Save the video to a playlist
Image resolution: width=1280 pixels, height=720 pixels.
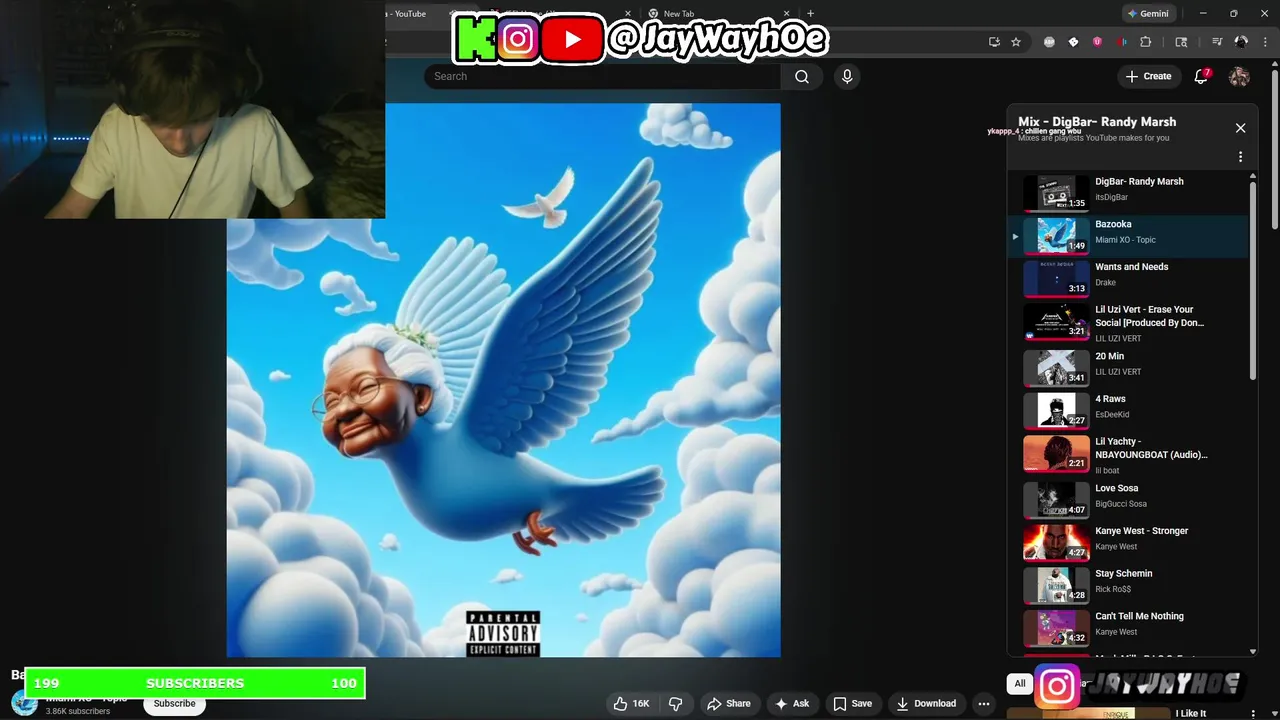(852, 703)
